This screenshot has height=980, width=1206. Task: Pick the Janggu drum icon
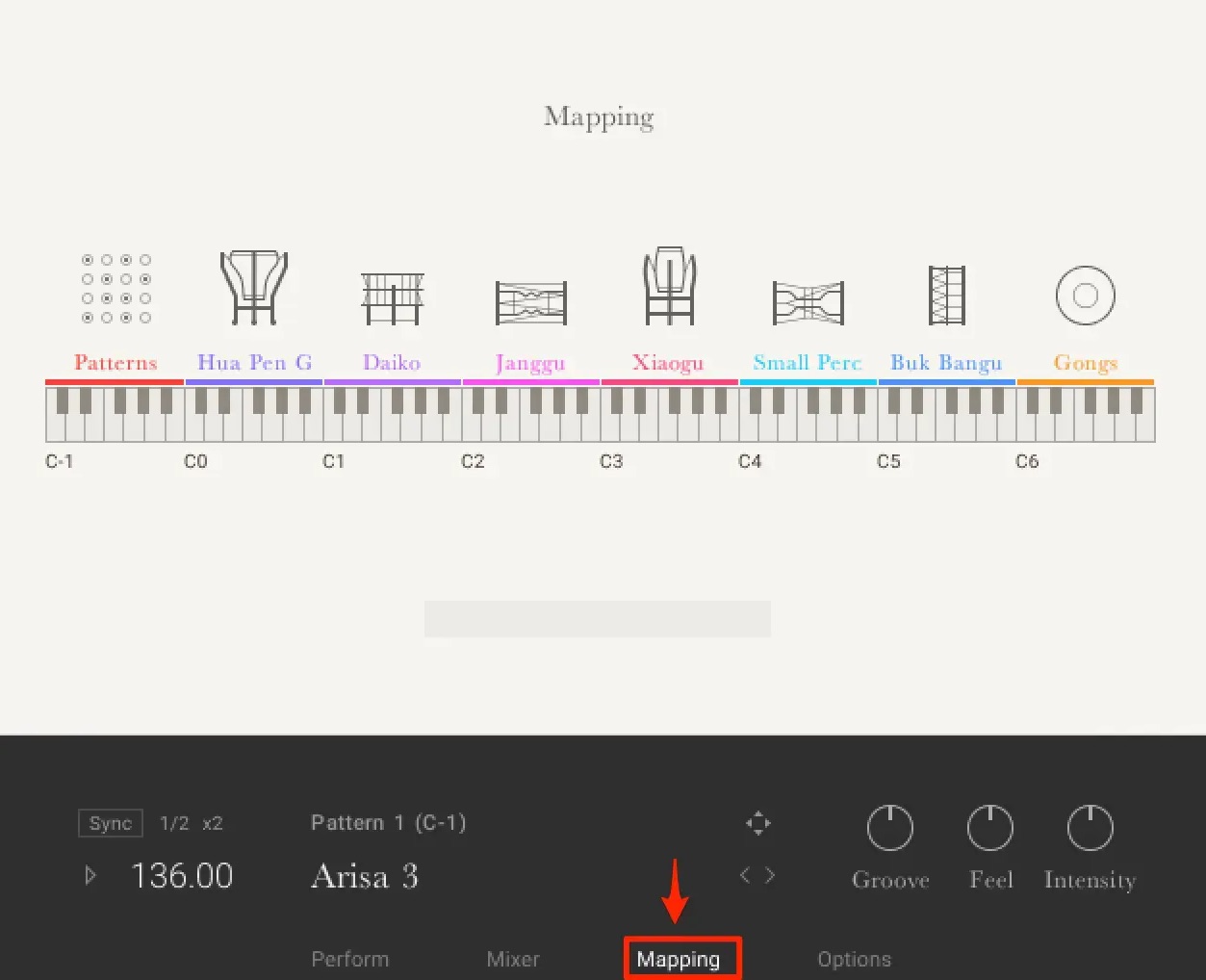tap(530, 303)
